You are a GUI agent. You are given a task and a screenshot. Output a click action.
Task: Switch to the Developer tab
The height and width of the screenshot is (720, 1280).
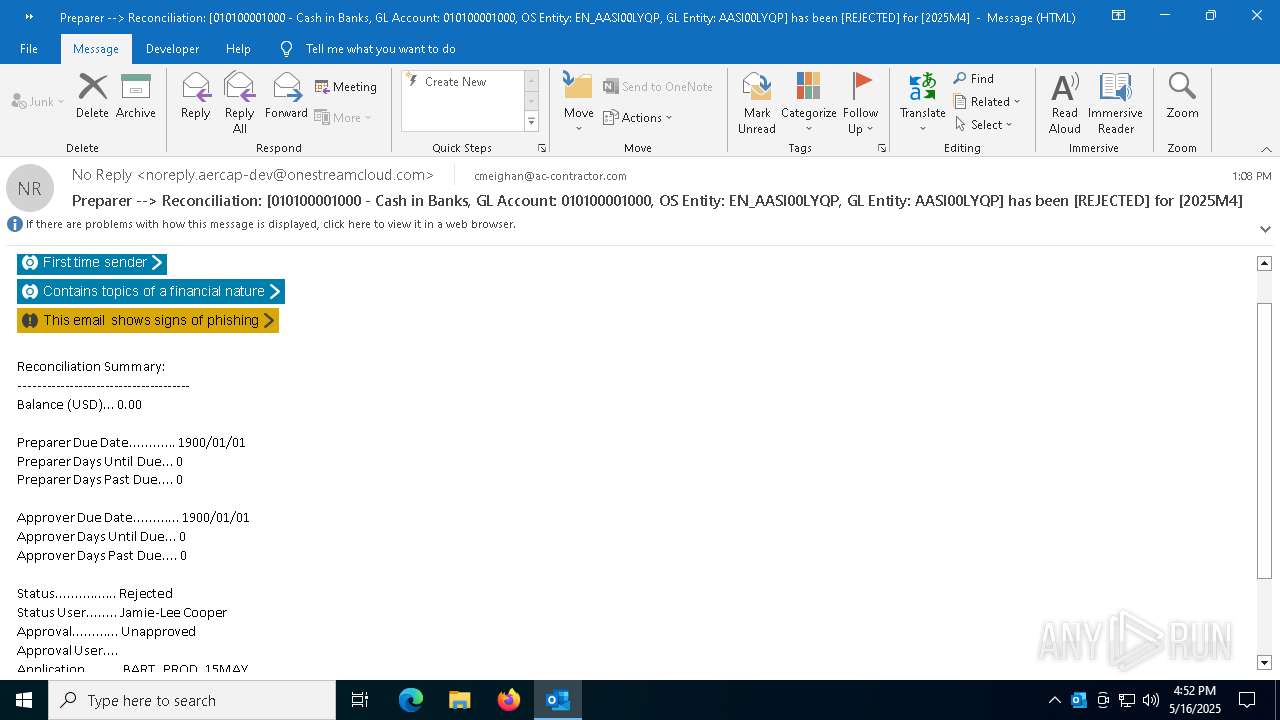click(172, 49)
